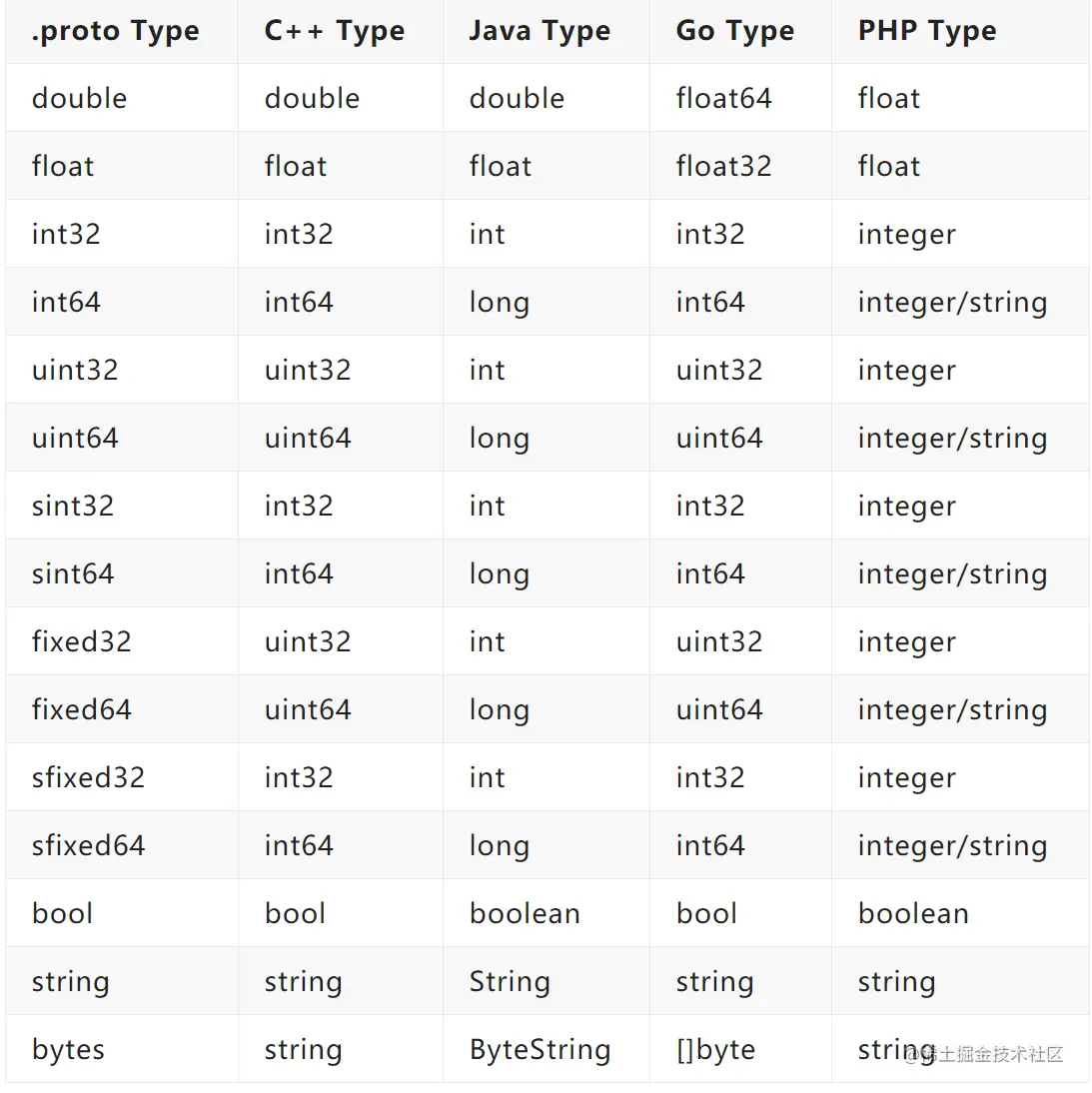The height and width of the screenshot is (1093, 1092).
Task: Click the fixed32 proto type cell
Action: point(81,641)
